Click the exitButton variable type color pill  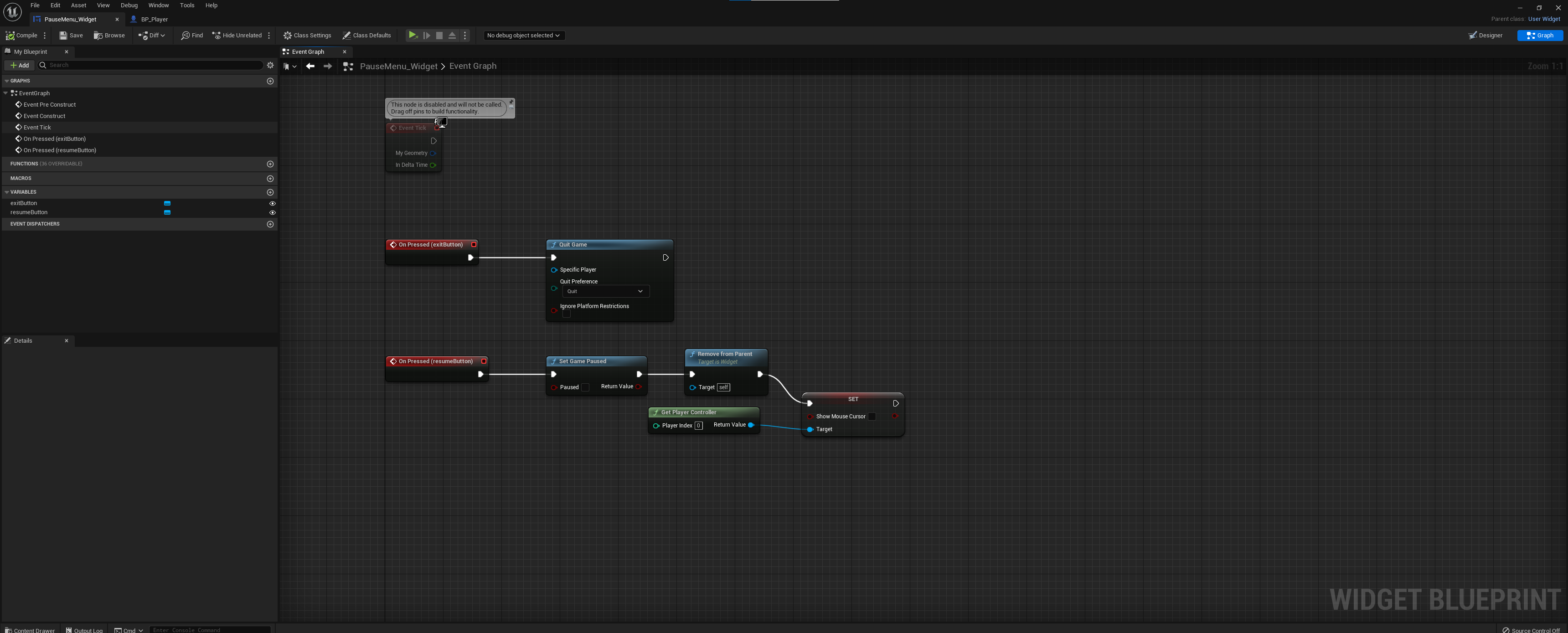coord(167,203)
